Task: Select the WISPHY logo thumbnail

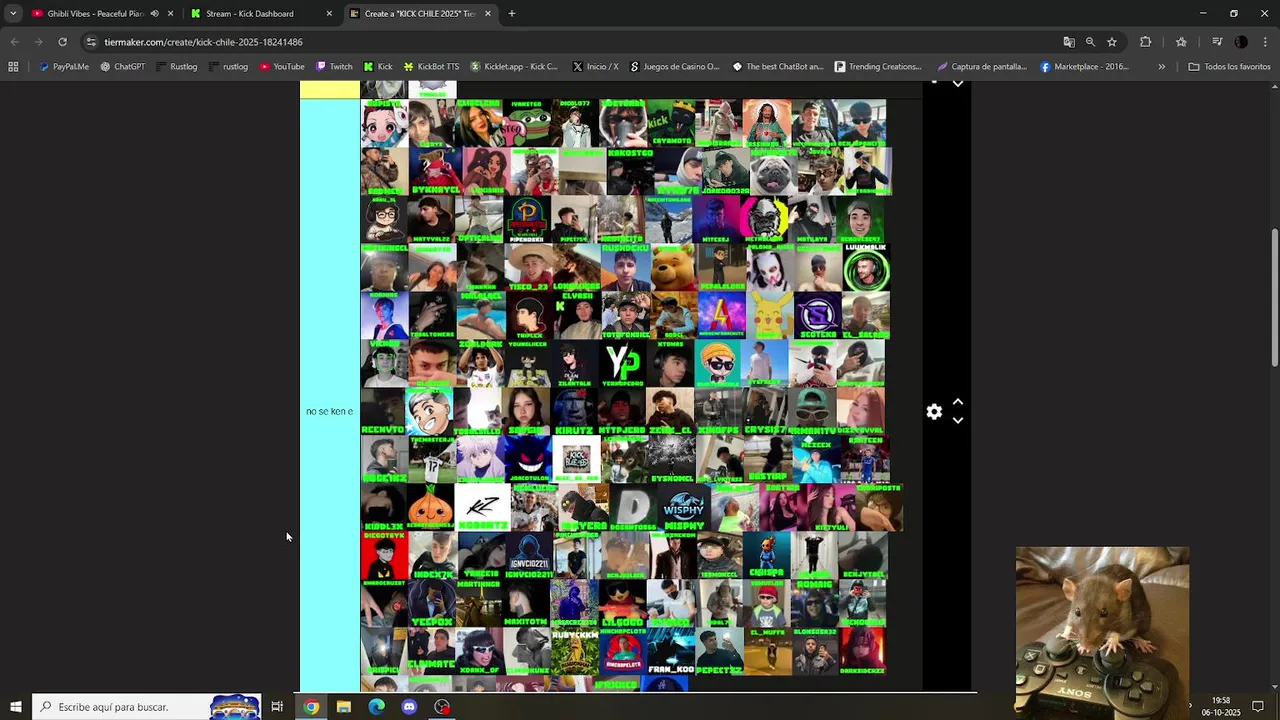Action: click(685, 507)
